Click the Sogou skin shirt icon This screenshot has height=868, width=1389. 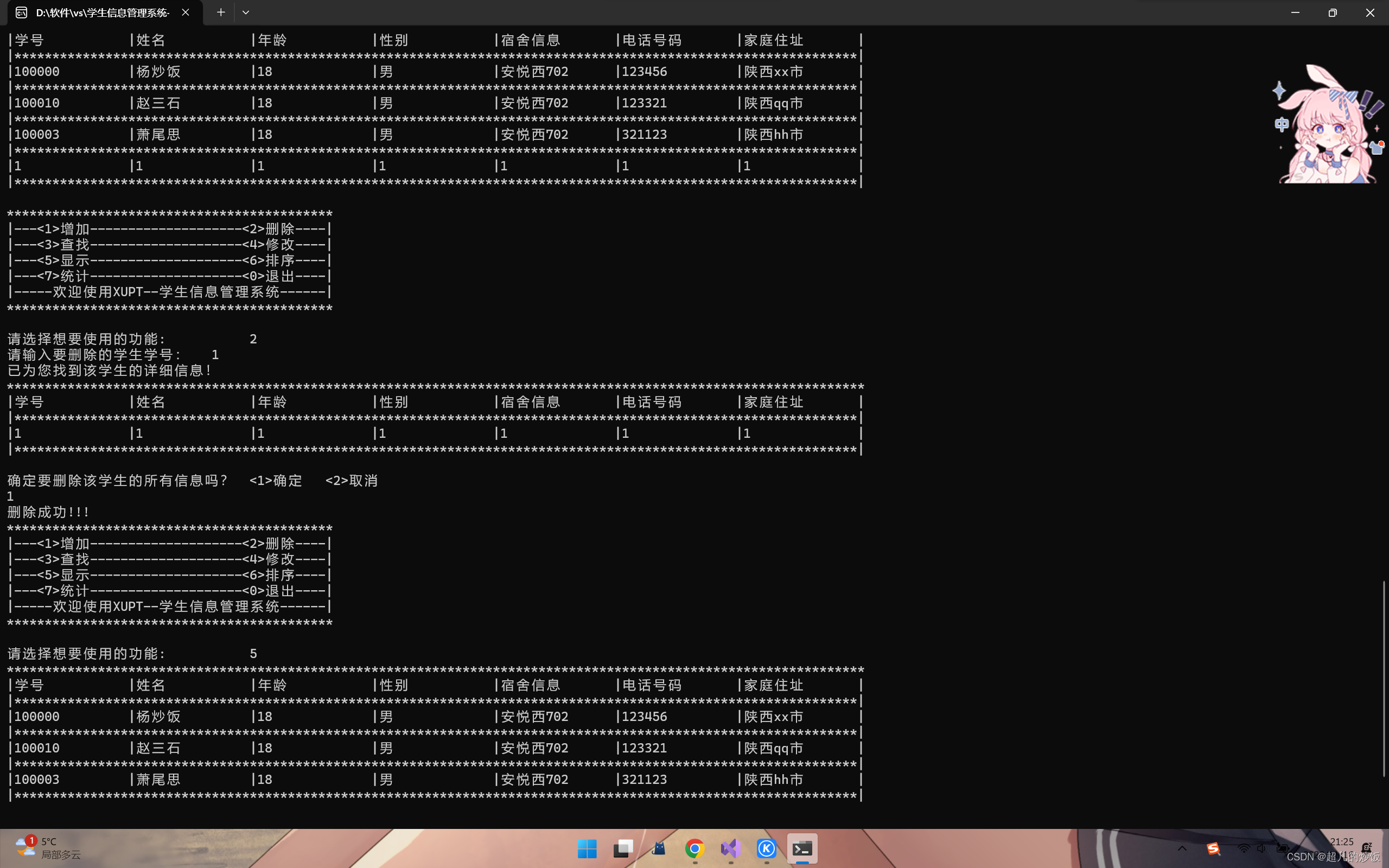tap(1377, 148)
